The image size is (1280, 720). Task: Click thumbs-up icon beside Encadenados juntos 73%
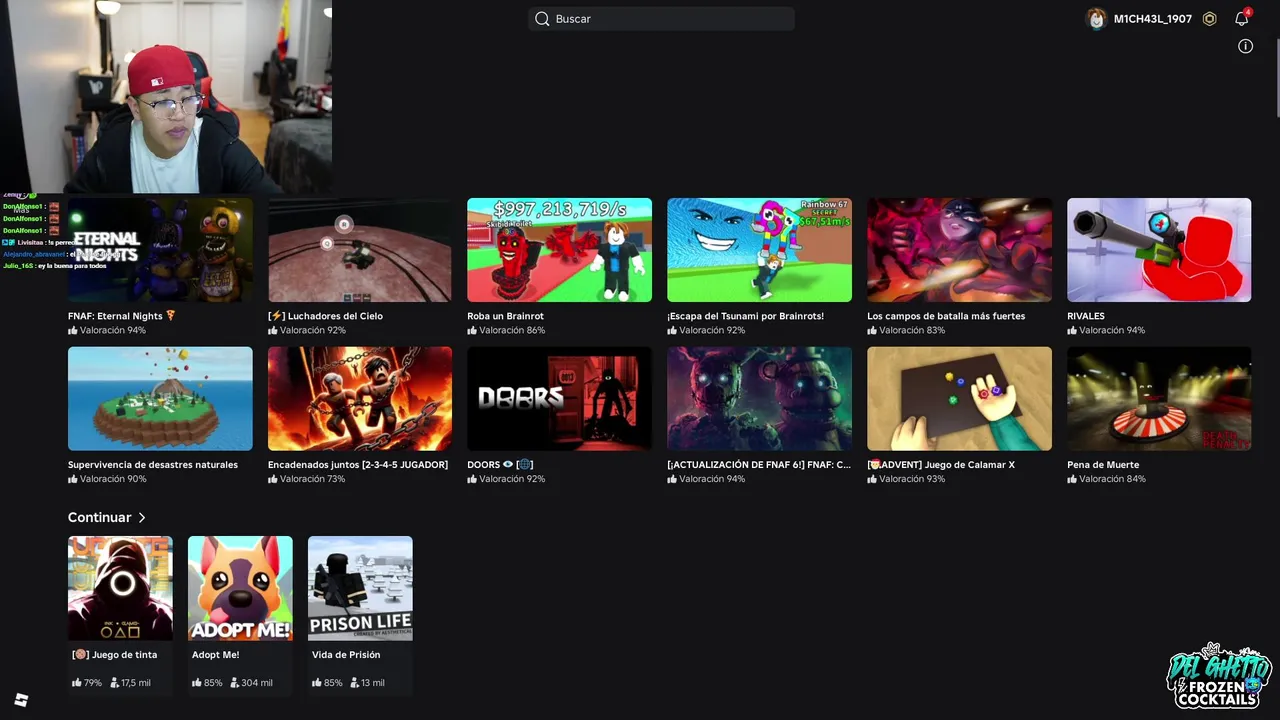pyautogui.click(x=273, y=479)
